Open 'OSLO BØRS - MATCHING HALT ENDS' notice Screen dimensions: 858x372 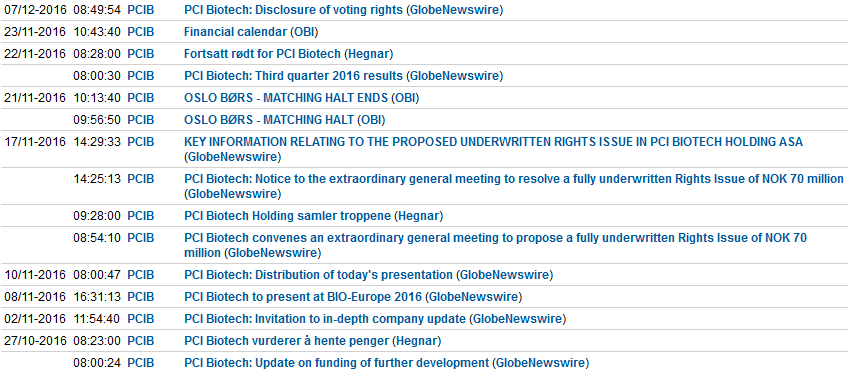click(x=286, y=98)
